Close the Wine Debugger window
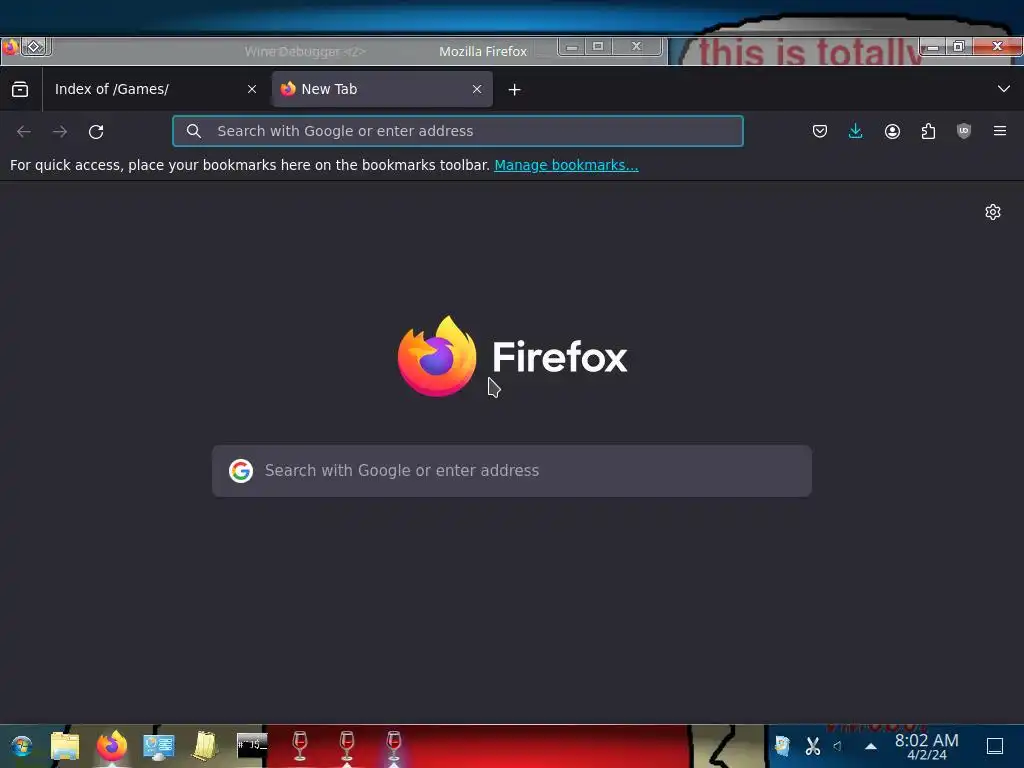 click(637, 47)
